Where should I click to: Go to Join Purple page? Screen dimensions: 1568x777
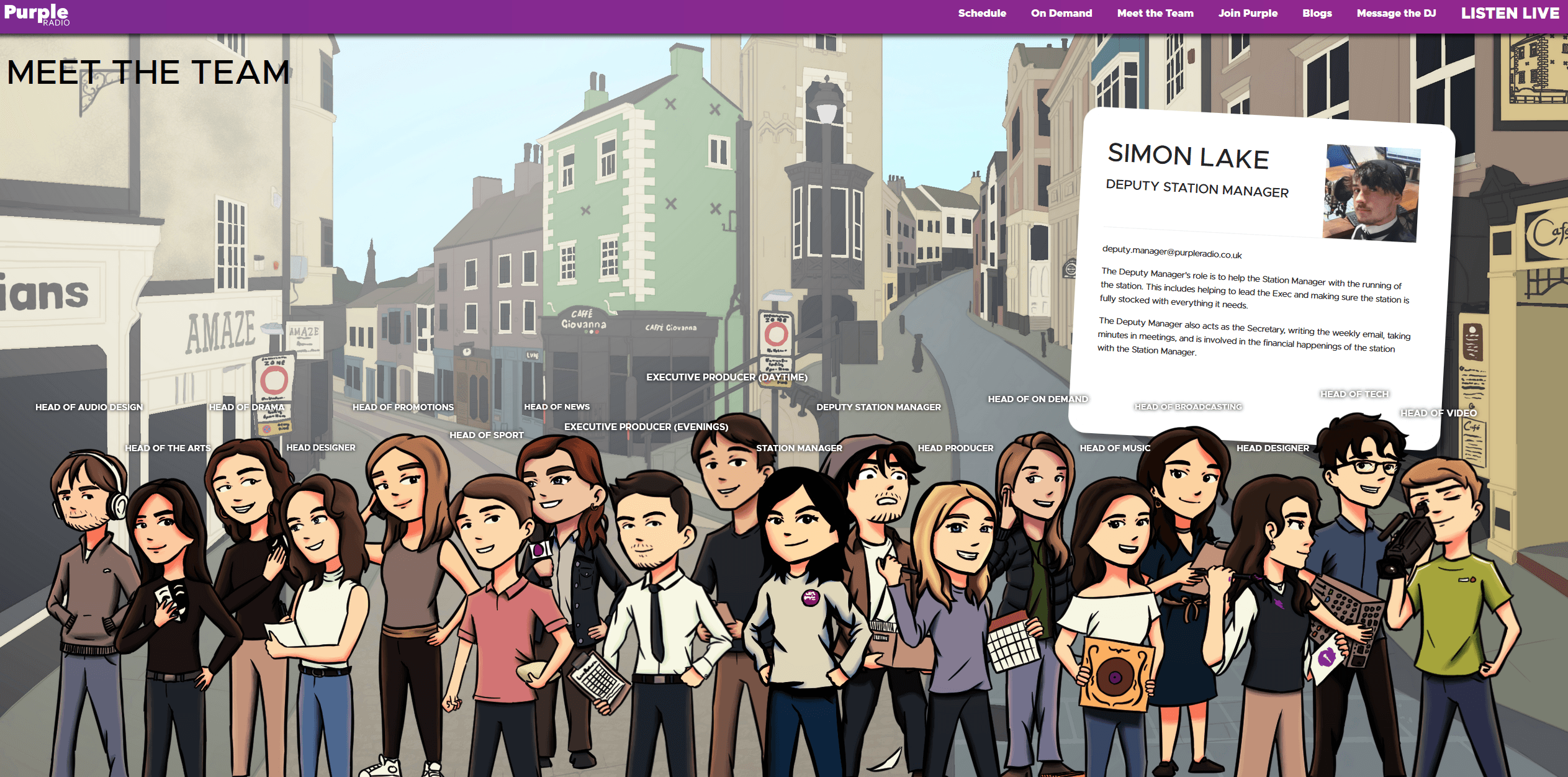coord(1248,13)
